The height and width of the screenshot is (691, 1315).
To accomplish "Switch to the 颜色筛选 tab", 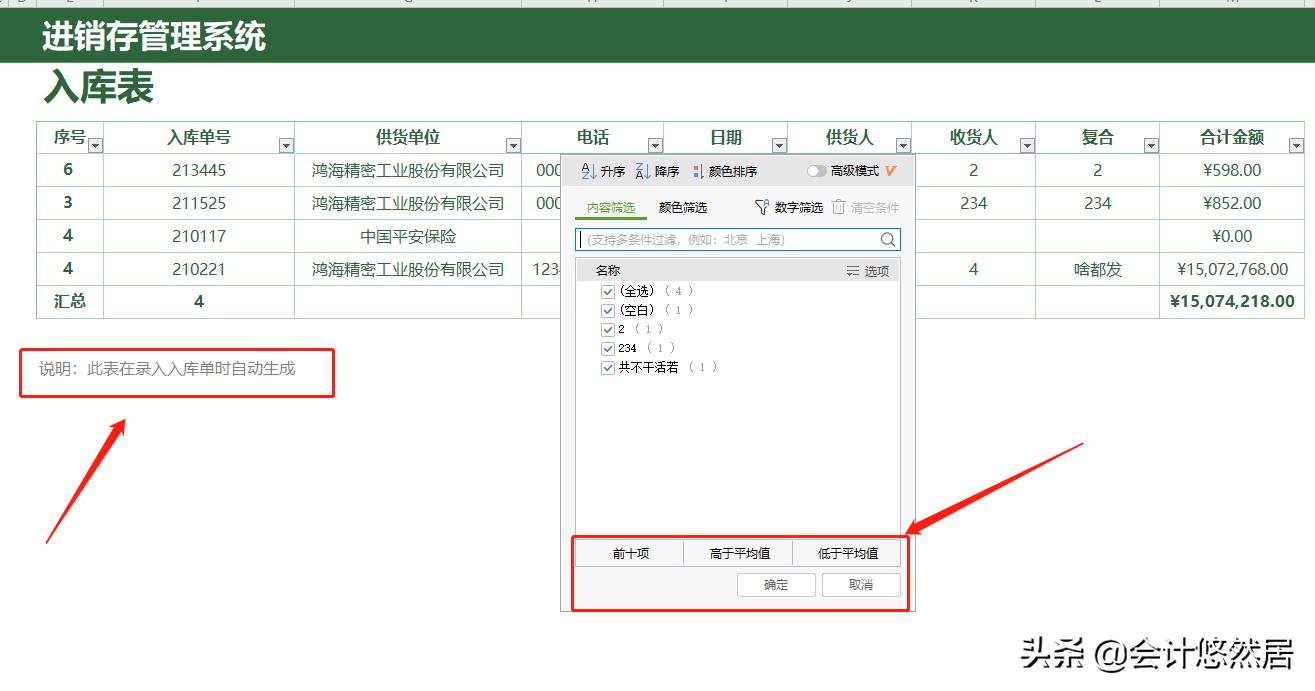I will (x=683, y=206).
